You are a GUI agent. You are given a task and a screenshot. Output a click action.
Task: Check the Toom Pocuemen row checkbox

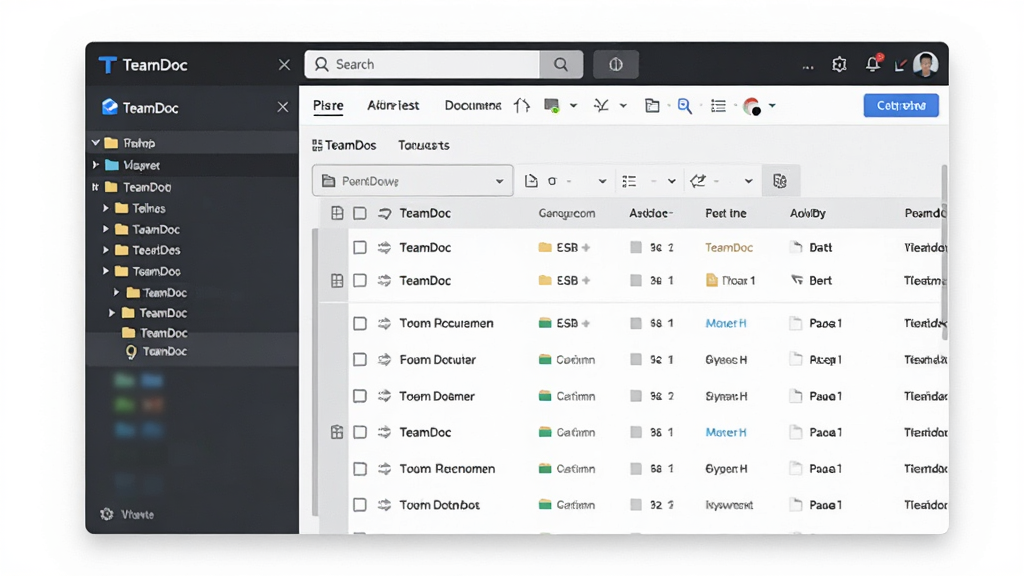tap(360, 323)
